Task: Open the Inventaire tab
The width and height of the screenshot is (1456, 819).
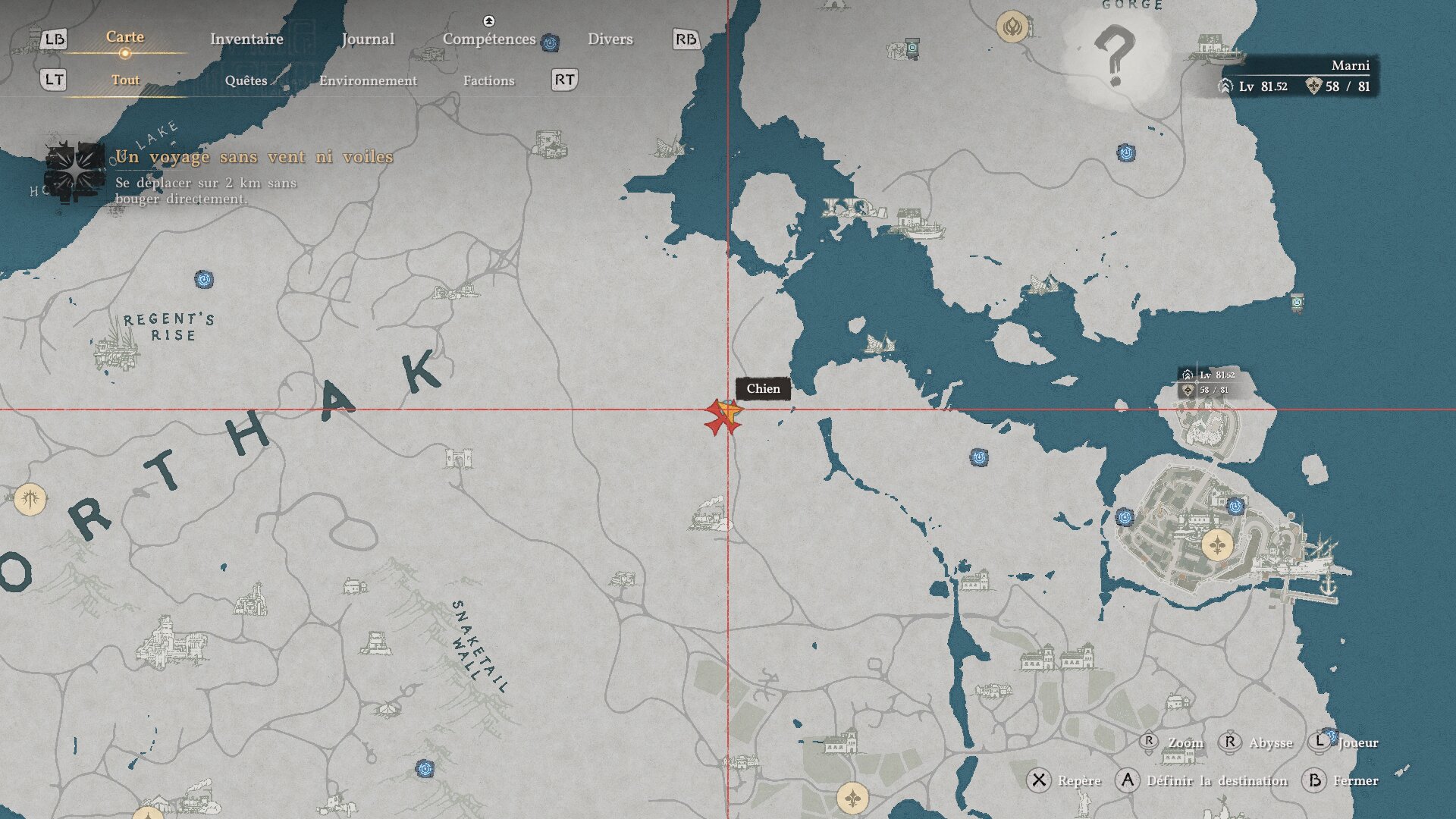Action: pyautogui.click(x=246, y=39)
